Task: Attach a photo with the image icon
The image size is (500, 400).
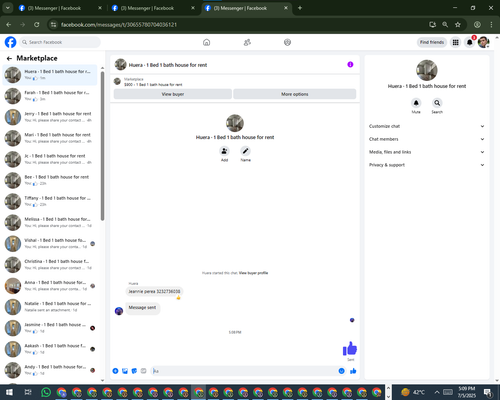Action: tap(125, 371)
